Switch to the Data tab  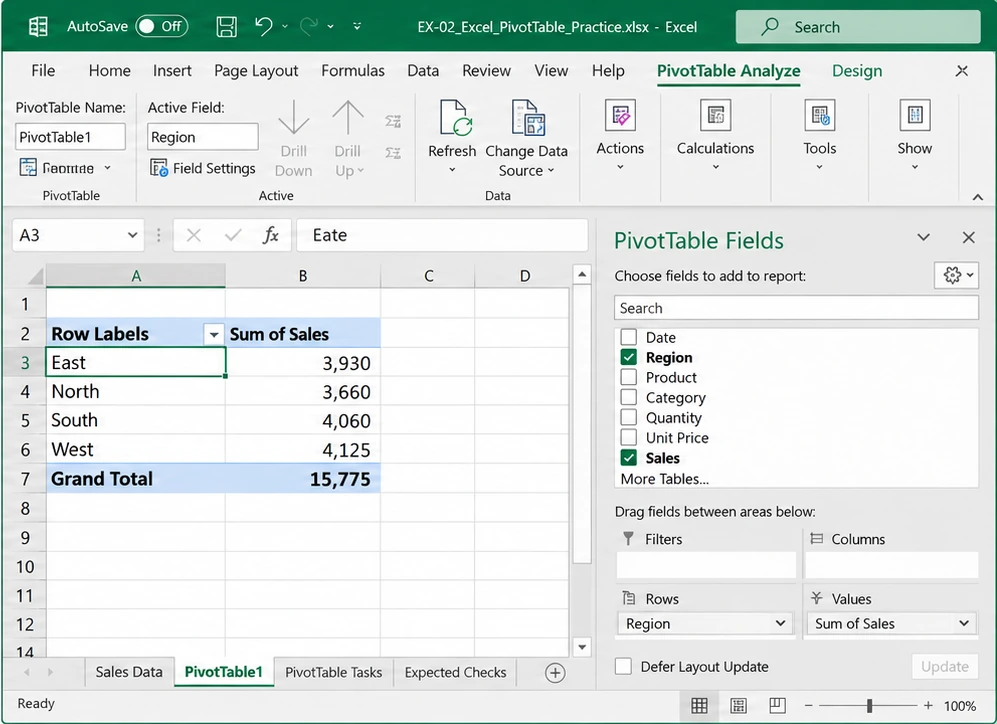[423, 71]
